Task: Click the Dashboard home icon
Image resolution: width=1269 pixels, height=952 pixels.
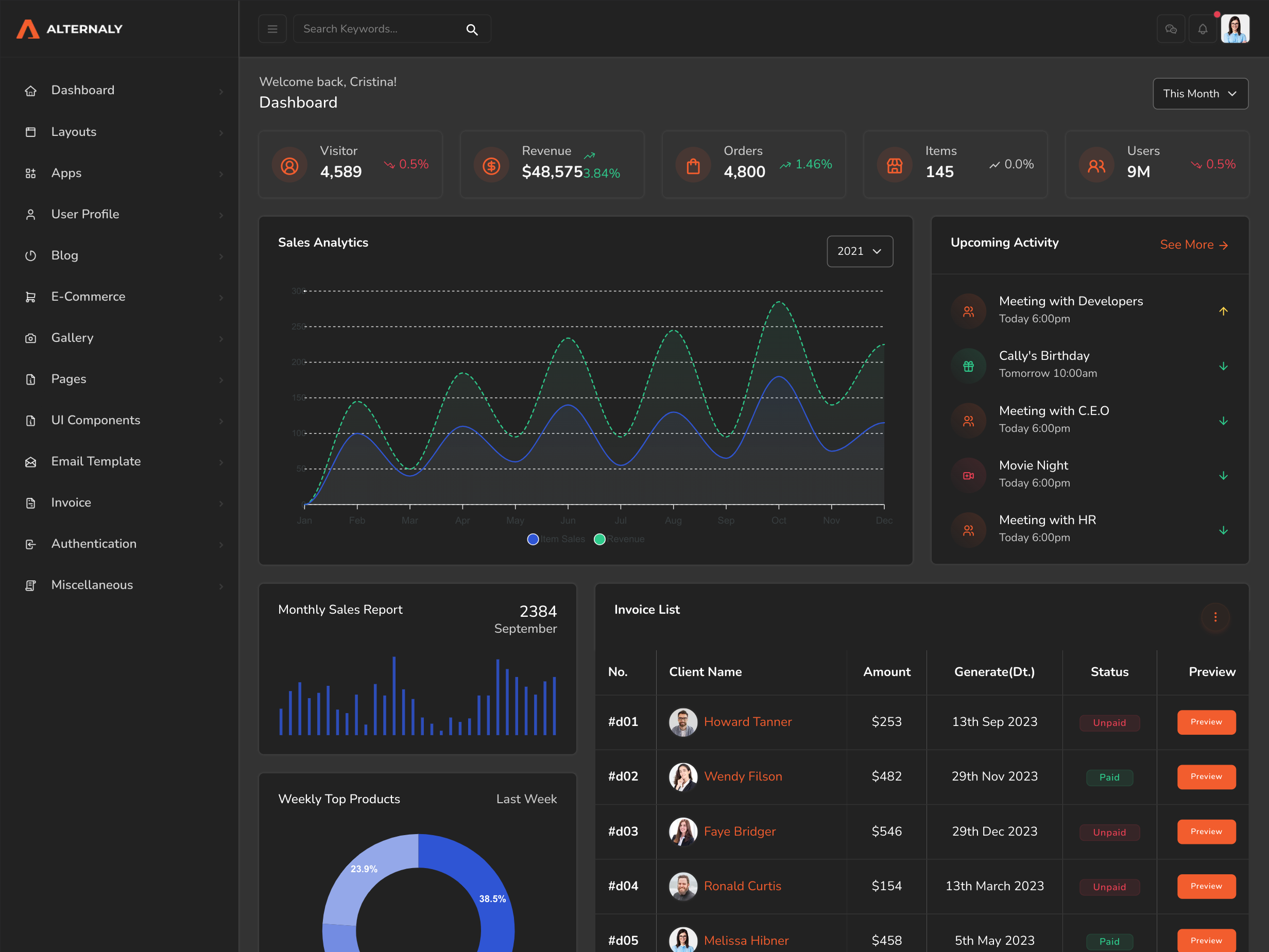Action: tap(31, 91)
